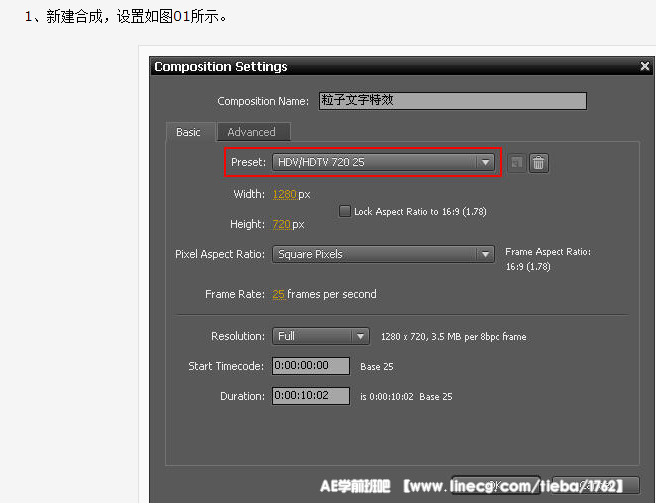The width and height of the screenshot is (656, 503).
Task: Open the Preset dropdown HDV/HDTV 720 25
Action: tap(383, 162)
